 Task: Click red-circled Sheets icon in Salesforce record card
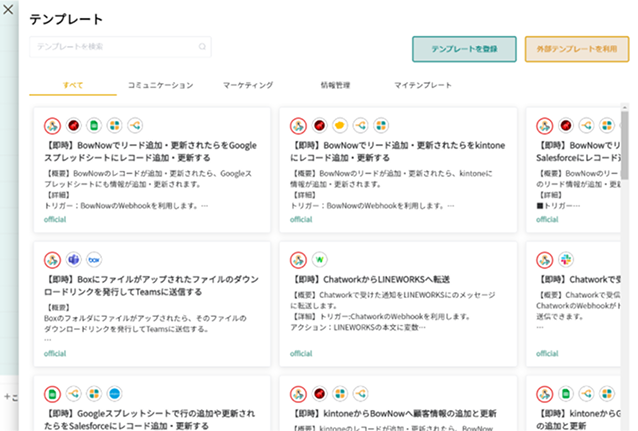52,394
